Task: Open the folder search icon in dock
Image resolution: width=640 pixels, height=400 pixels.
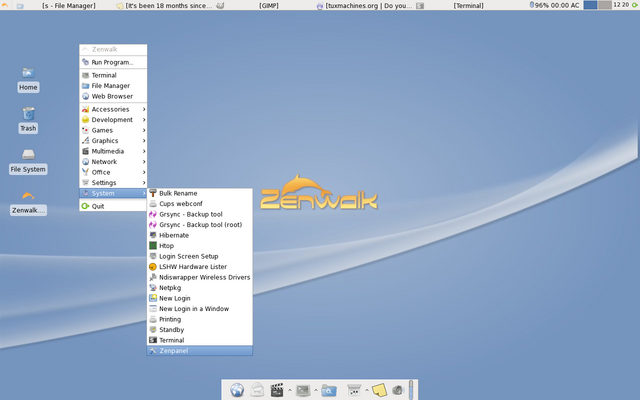Action: 329,390
